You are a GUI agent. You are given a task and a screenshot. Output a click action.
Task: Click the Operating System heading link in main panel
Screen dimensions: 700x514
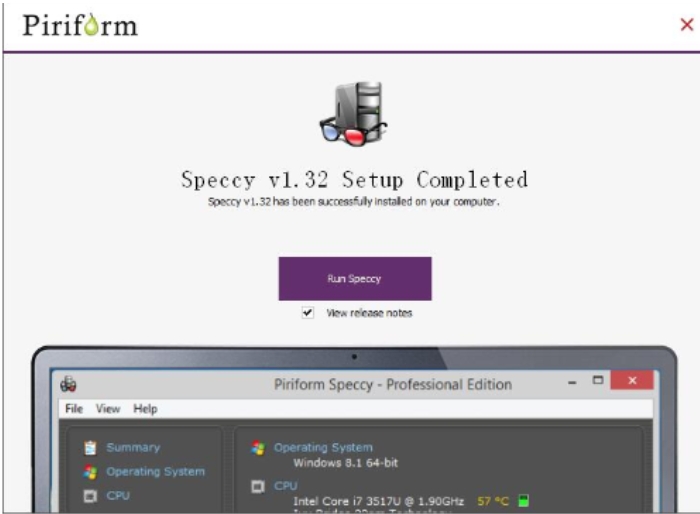tap(323, 447)
